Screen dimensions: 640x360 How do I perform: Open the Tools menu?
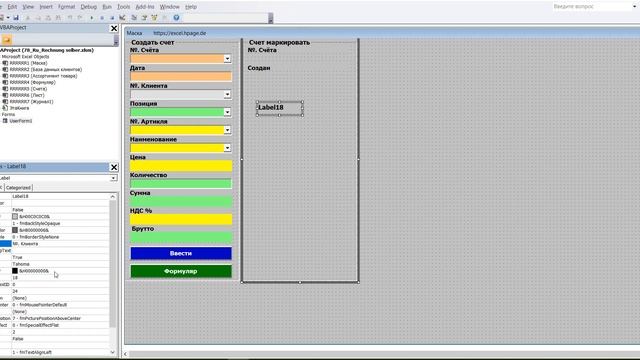click(123, 7)
